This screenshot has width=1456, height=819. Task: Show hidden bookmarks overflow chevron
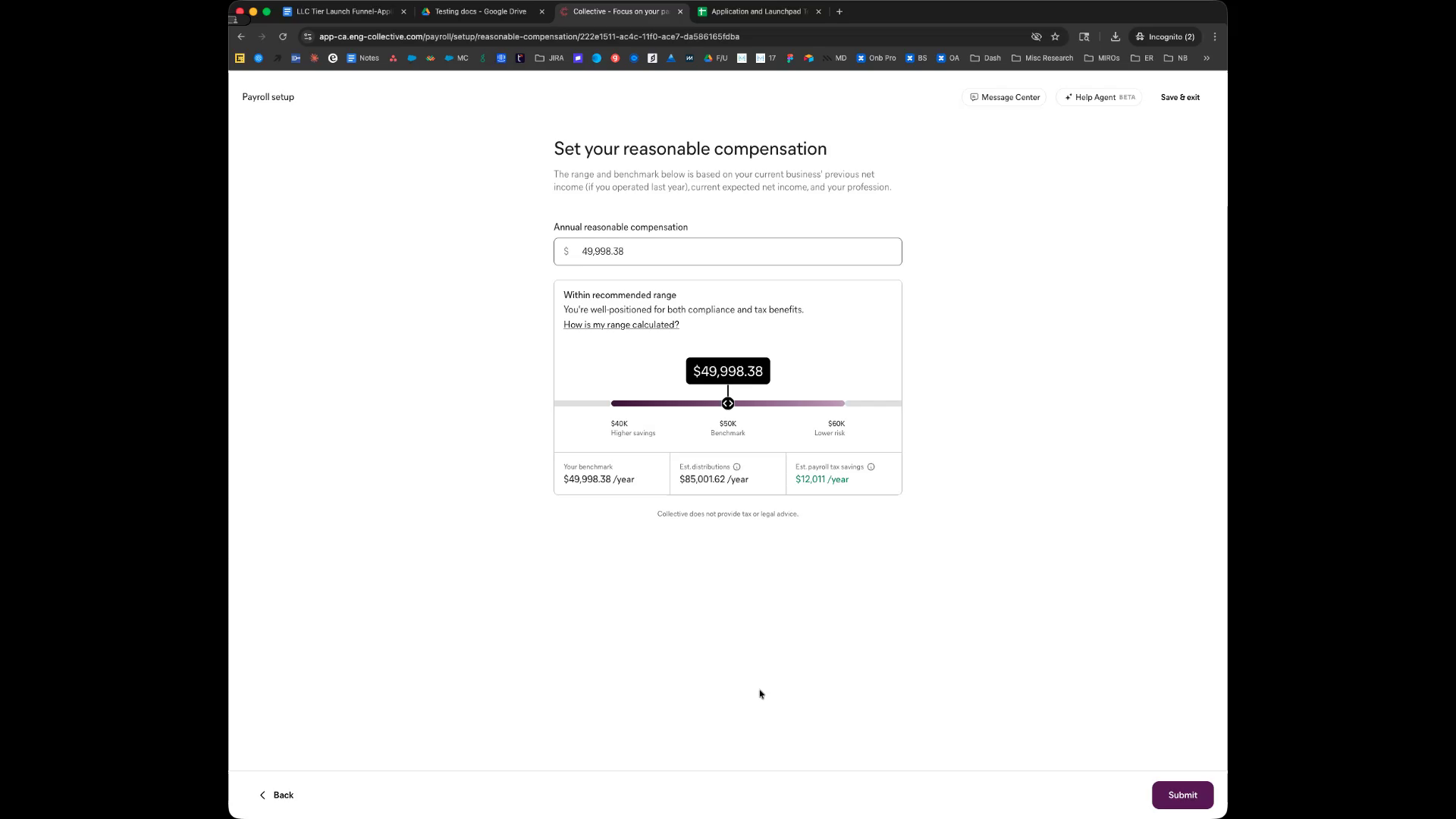[1207, 58]
